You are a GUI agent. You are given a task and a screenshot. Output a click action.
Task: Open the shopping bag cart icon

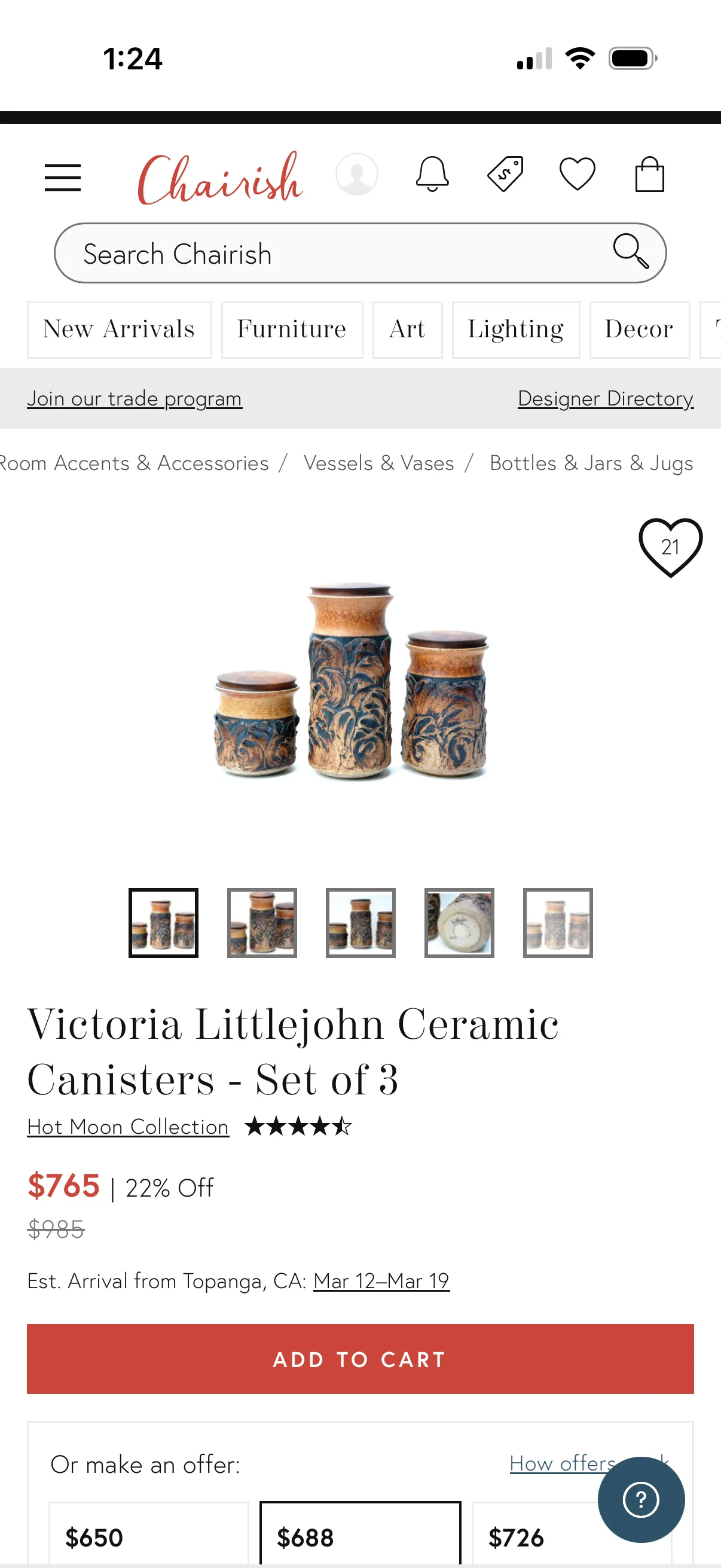(649, 174)
